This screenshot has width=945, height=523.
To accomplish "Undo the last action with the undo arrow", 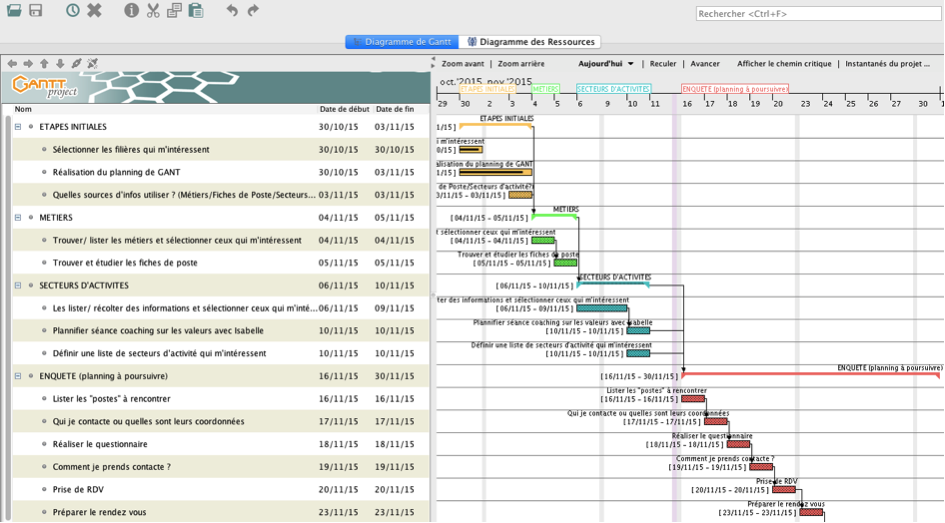I will [232, 10].
